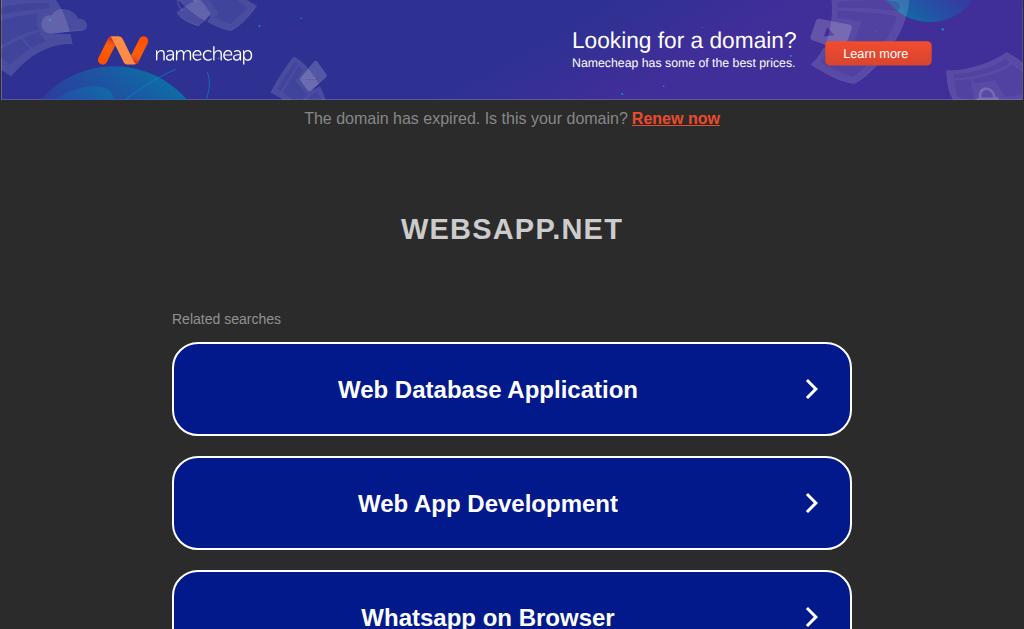The height and width of the screenshot is (629, 1024).
Task: Click the WEBSAPP.NET domain heading
Action: tap(511, 229)
